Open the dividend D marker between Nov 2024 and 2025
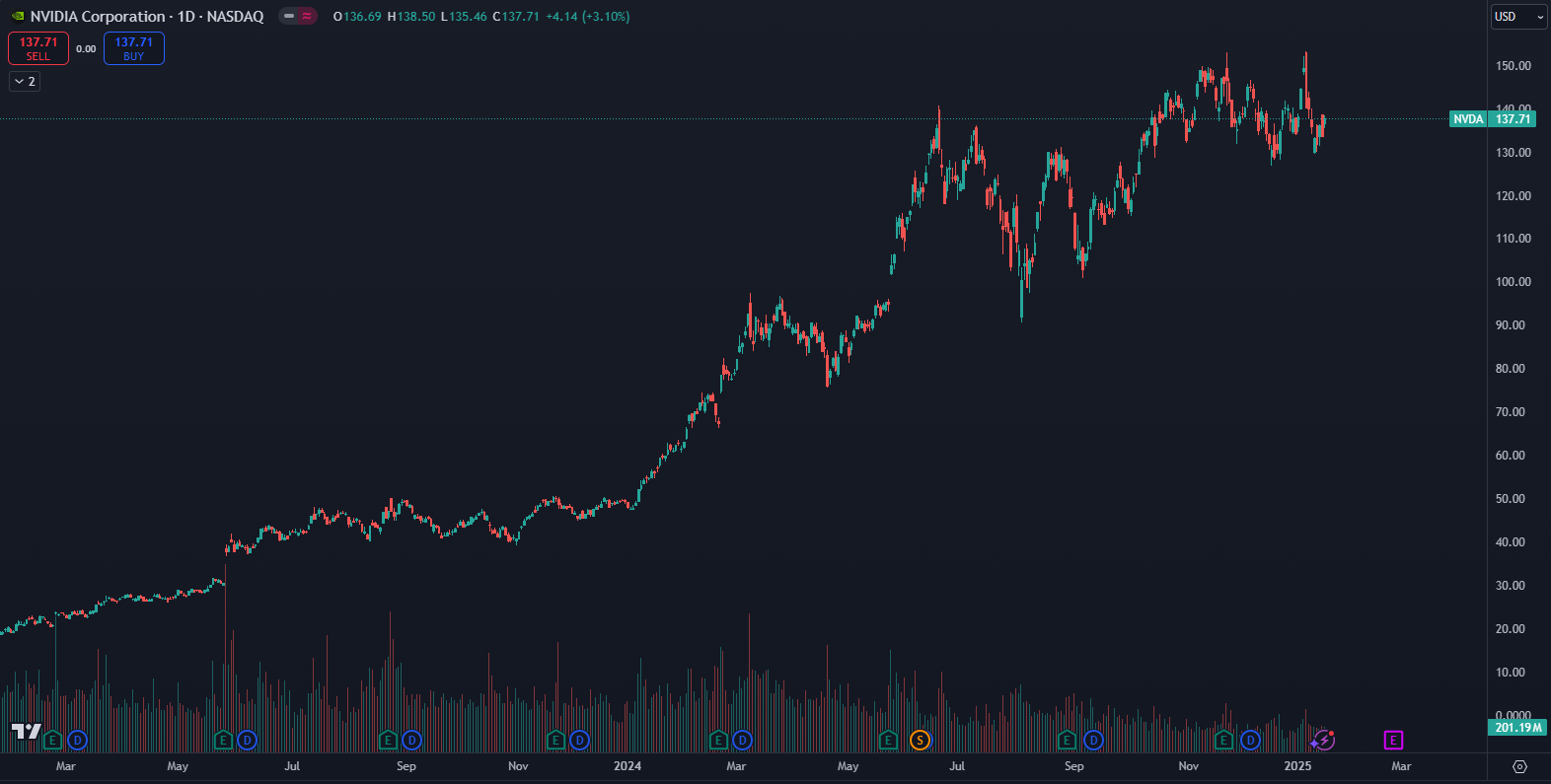The image size is (1551, 784). [1250, 740]
